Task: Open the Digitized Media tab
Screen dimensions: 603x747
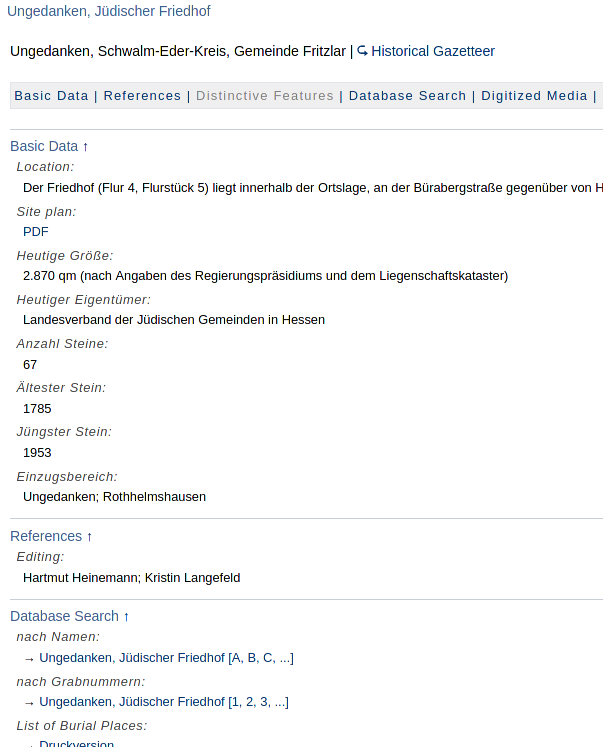Action: coord(534,96)
